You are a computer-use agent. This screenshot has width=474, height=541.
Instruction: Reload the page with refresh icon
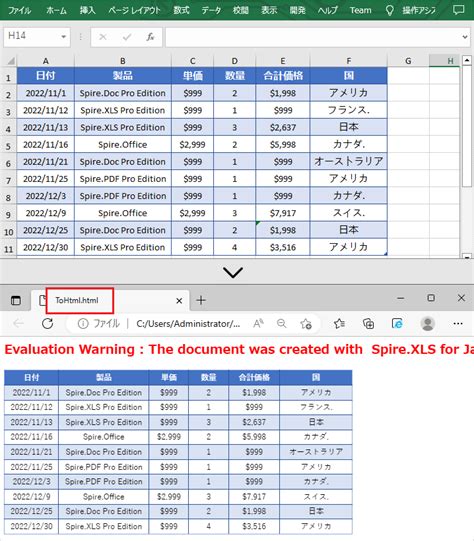pos(48,324)
